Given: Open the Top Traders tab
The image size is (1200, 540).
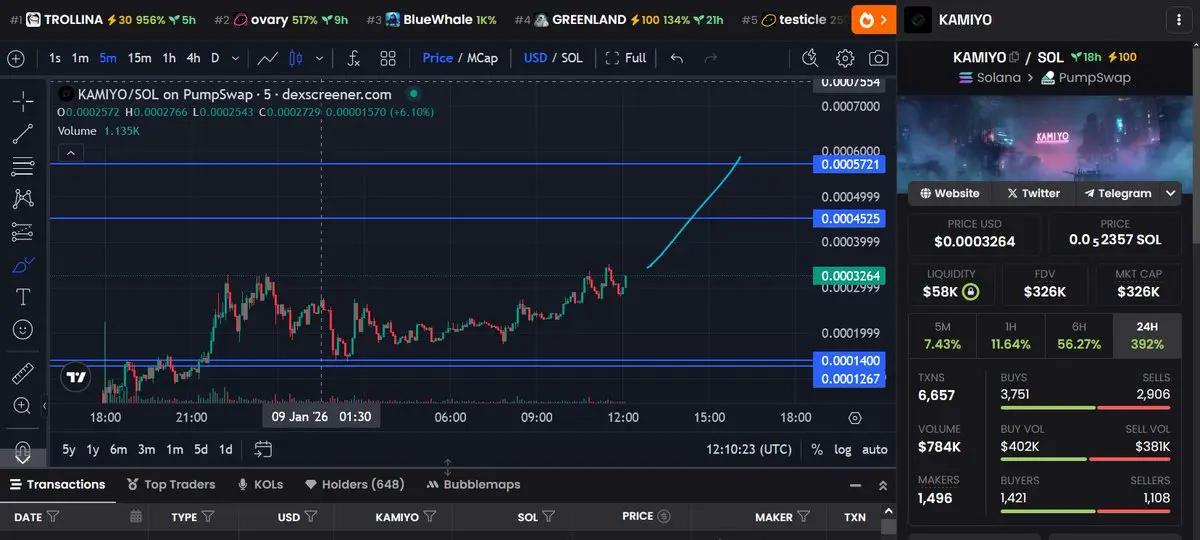Looking at the screenshot, I should click(x=171, y=484).
